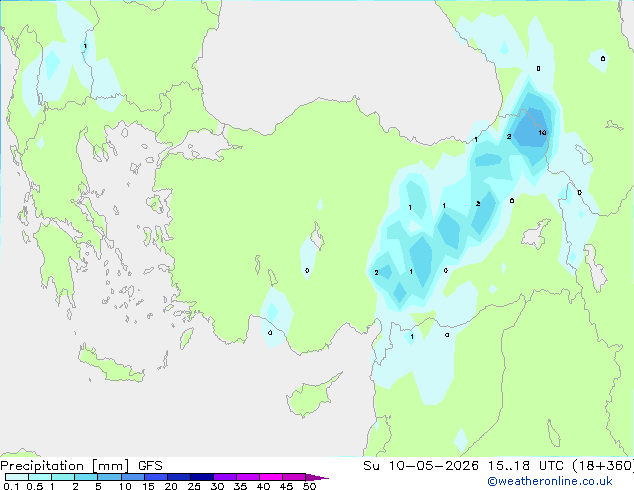The width and height of the screenshot is (634, 490).
Task: Click the 40–45 mm magenta legend swatch
Action: tap(271, 477)
